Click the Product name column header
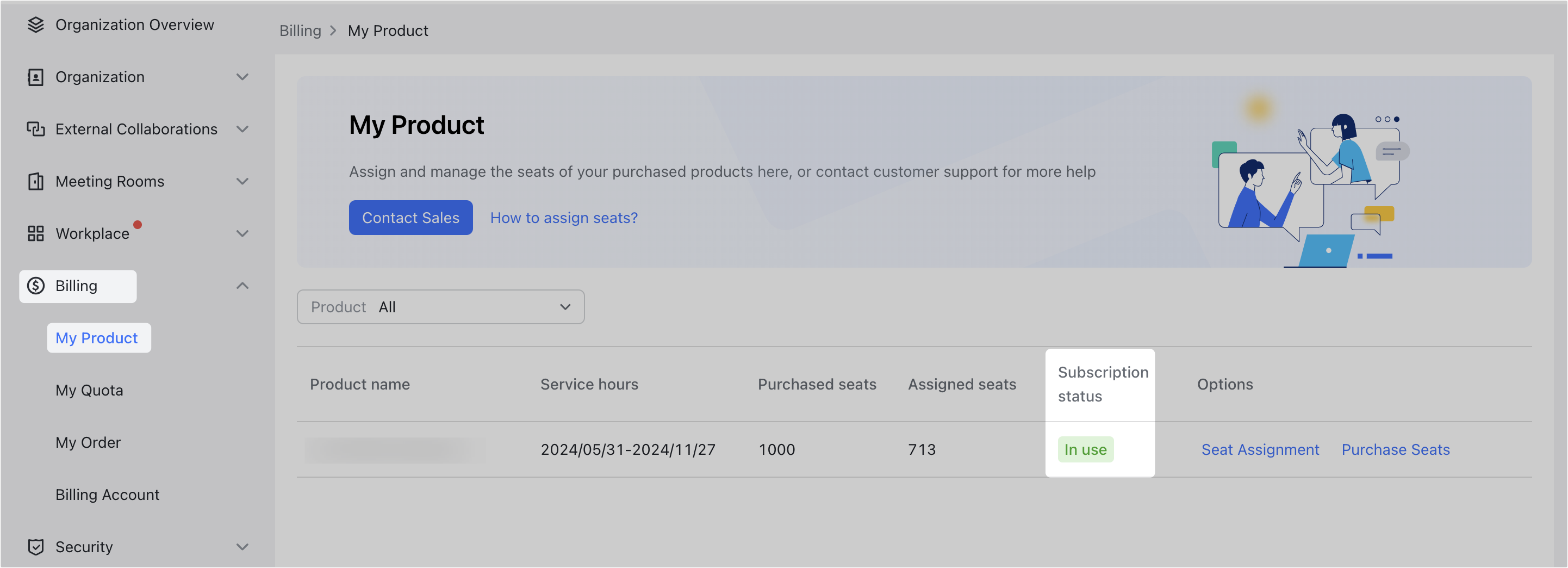Viewport: 1568px width, 568px height. pos(360,384)
